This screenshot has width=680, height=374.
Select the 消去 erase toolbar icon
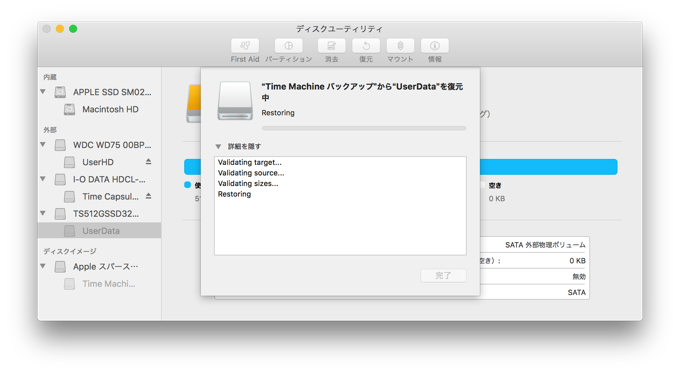[331, 46]
